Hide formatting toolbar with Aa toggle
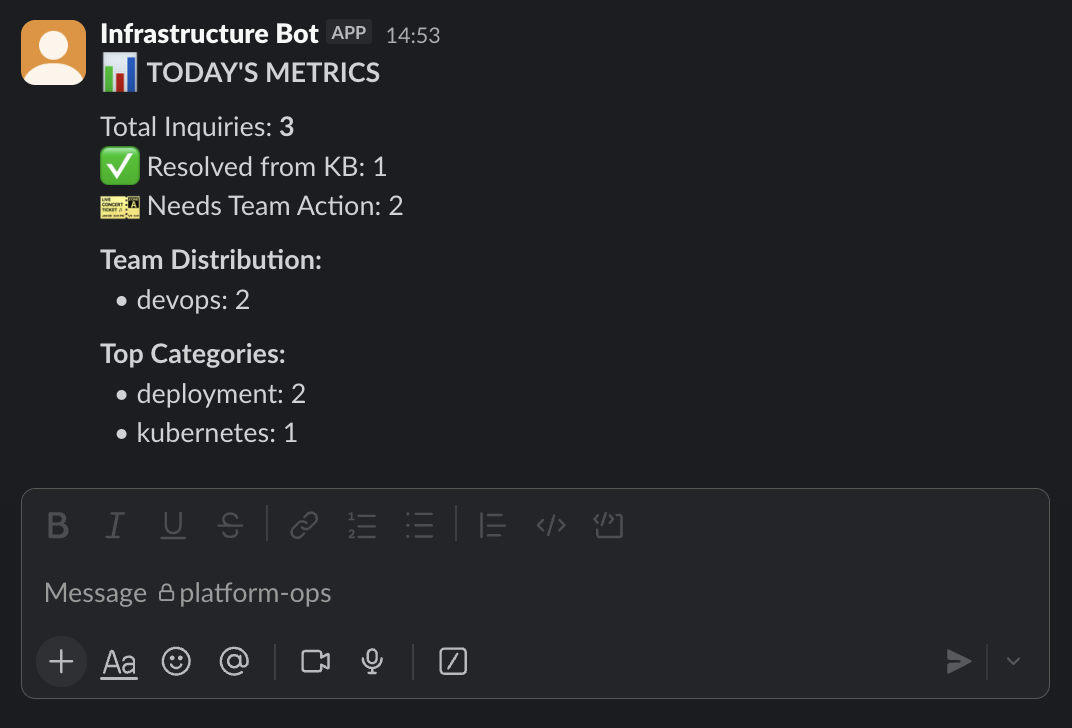 [118, 661]
